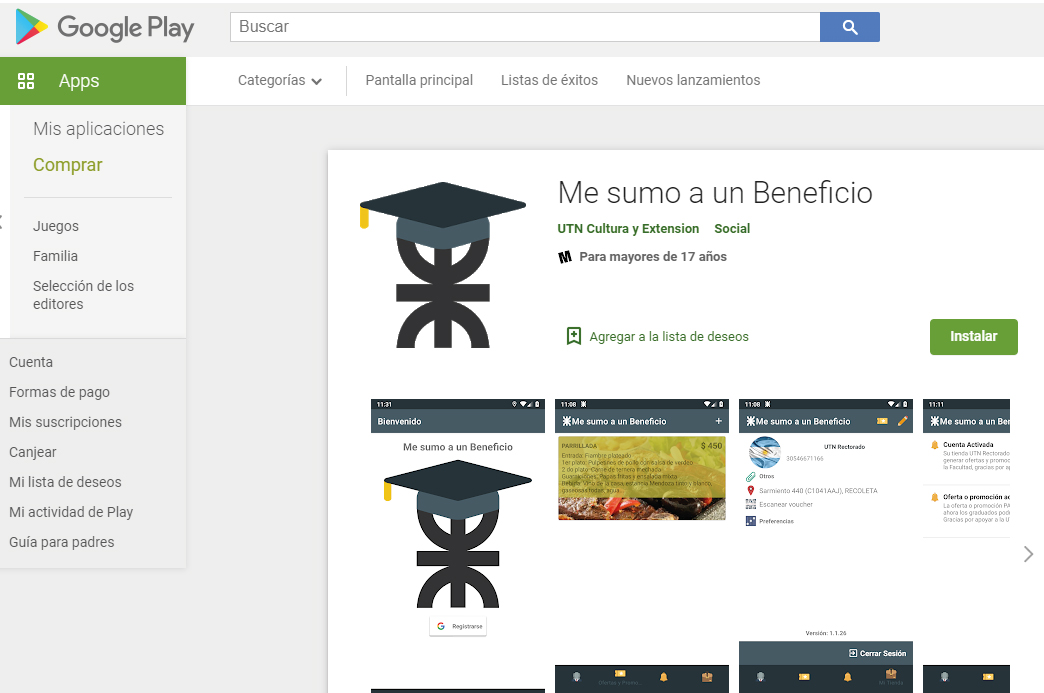1044x693 pixels.
Task: Open Cuenta settings
Action: point(31,362)
